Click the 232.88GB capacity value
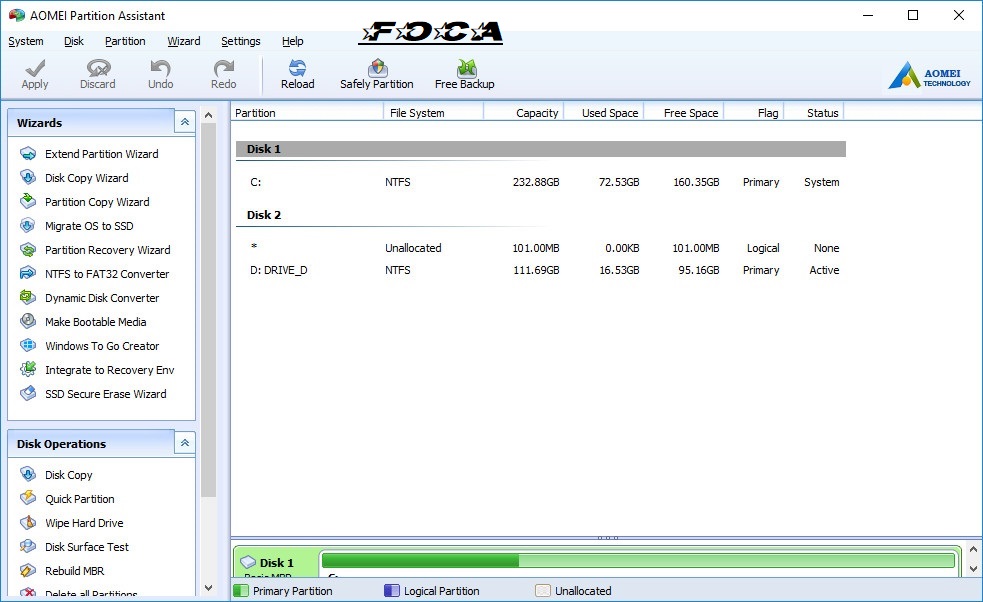 pyautogui.click(x=536, y=182)
